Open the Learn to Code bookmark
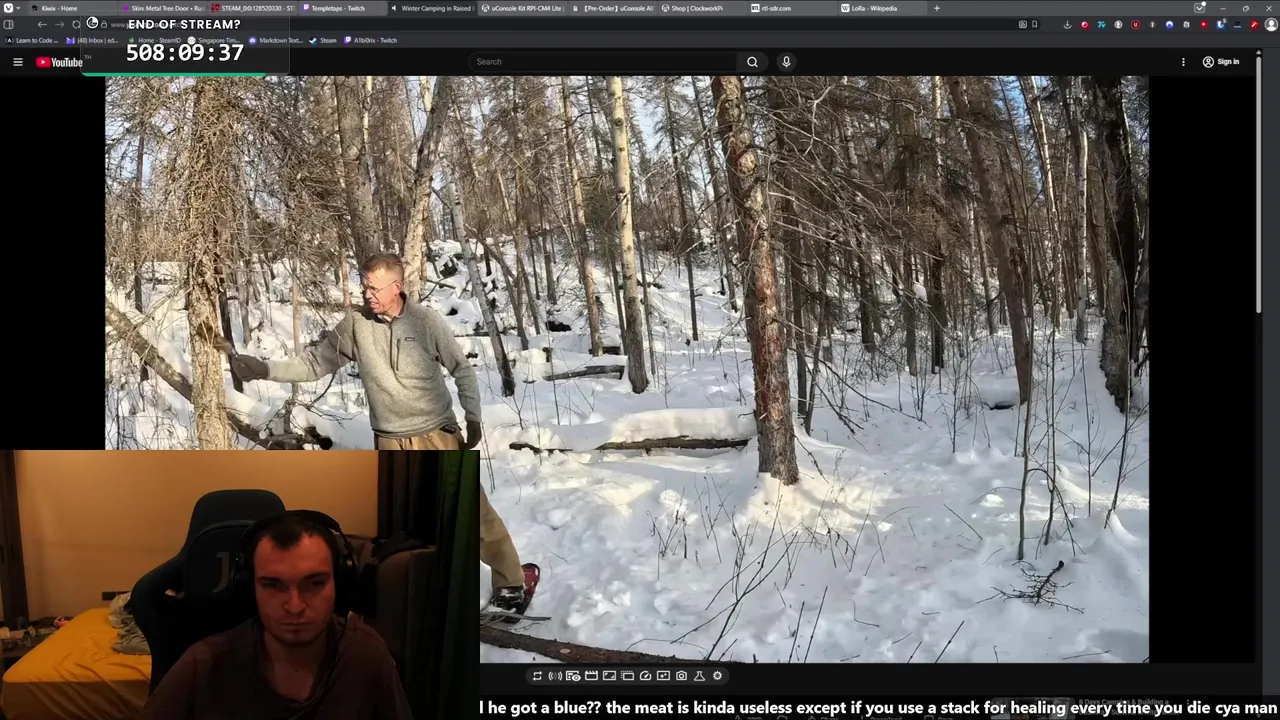 click(x=32, y=40)
